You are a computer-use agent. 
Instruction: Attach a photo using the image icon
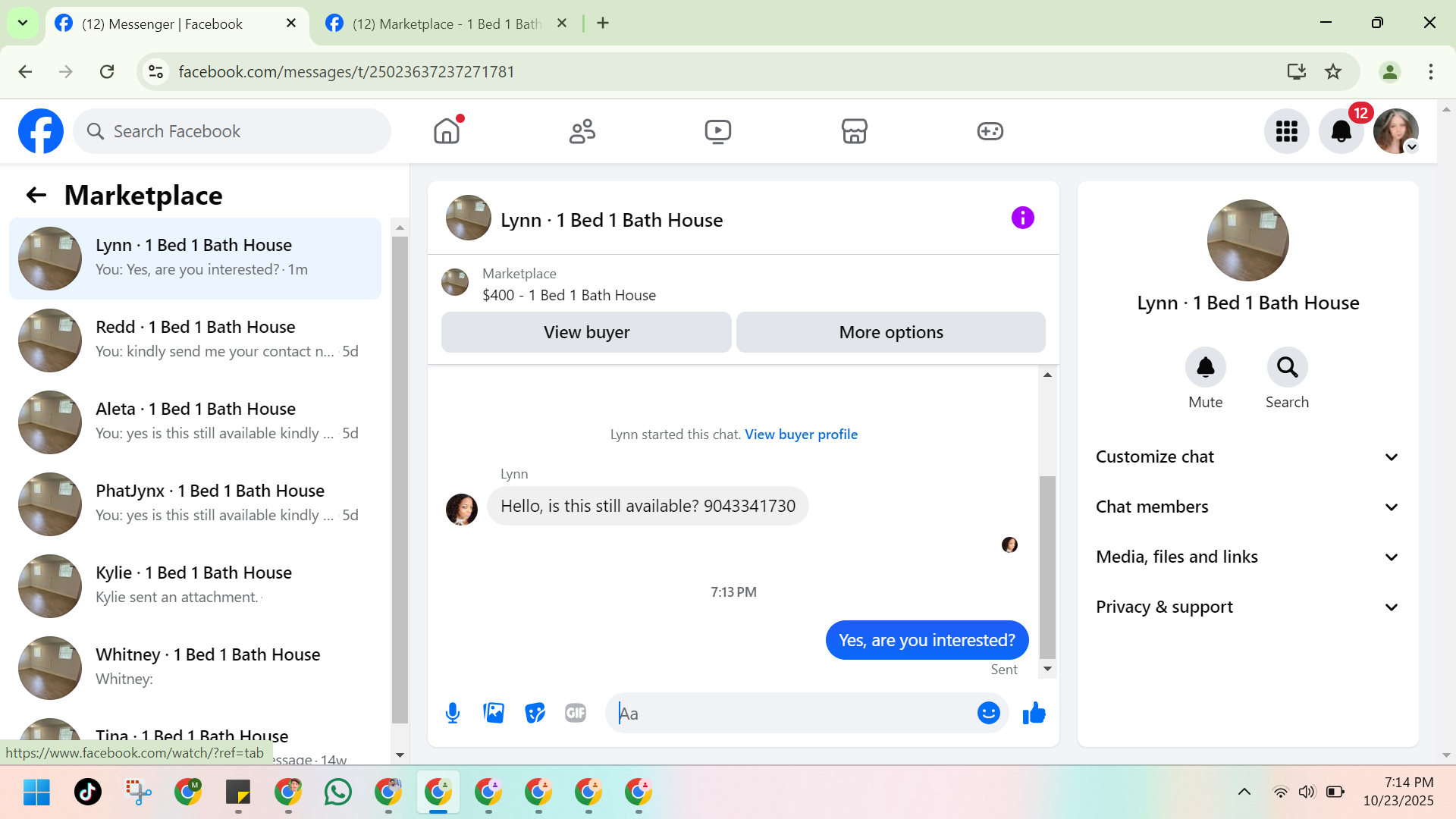click(x=494, y=713)
